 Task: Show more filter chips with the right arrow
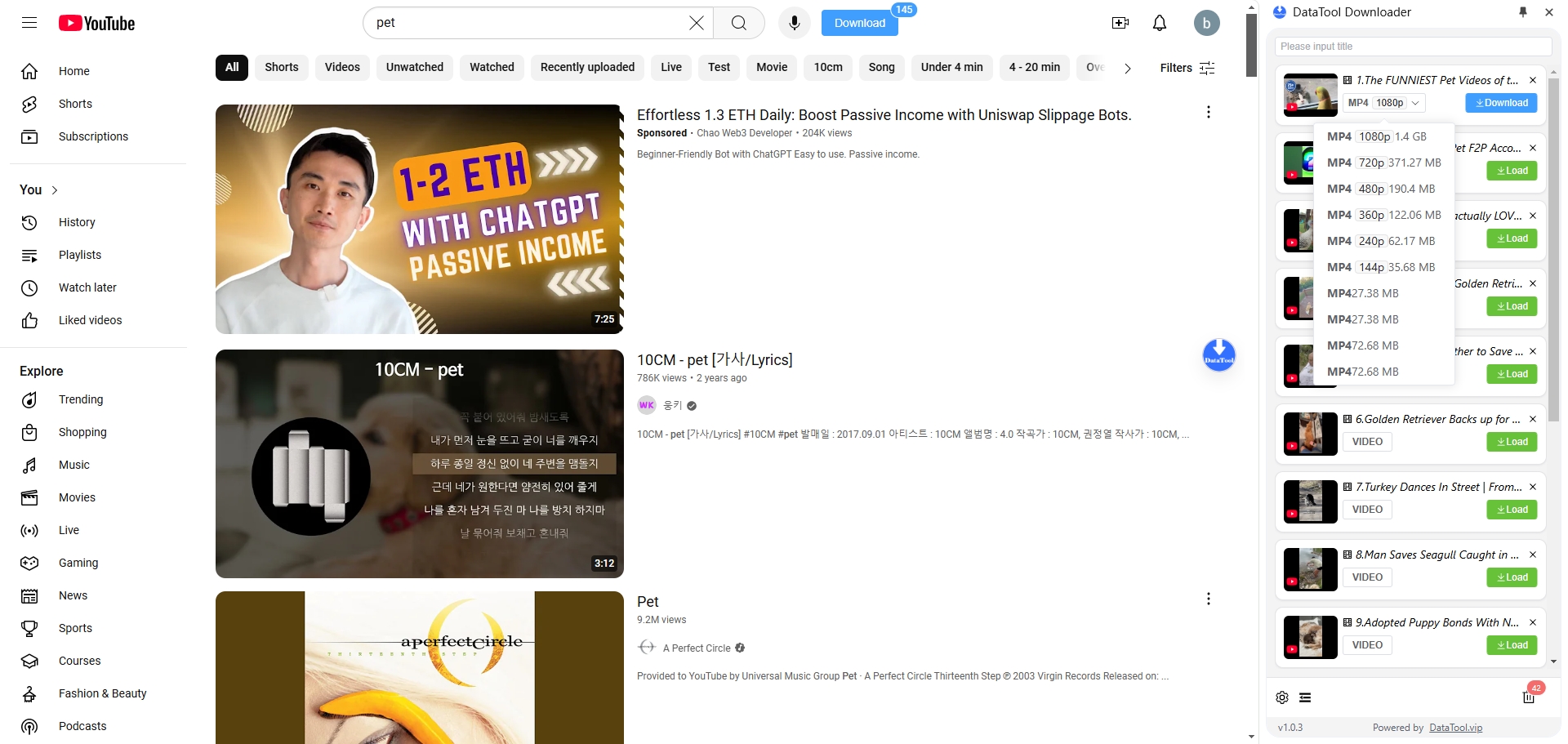click(x=1127, y=68)
